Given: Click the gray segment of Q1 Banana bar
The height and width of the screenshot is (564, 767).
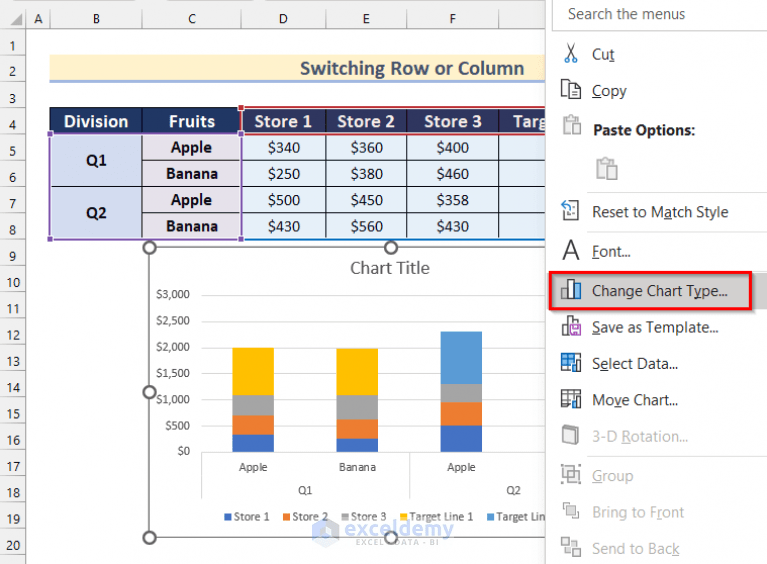Looking at the screenshot, I should point(357,407).
